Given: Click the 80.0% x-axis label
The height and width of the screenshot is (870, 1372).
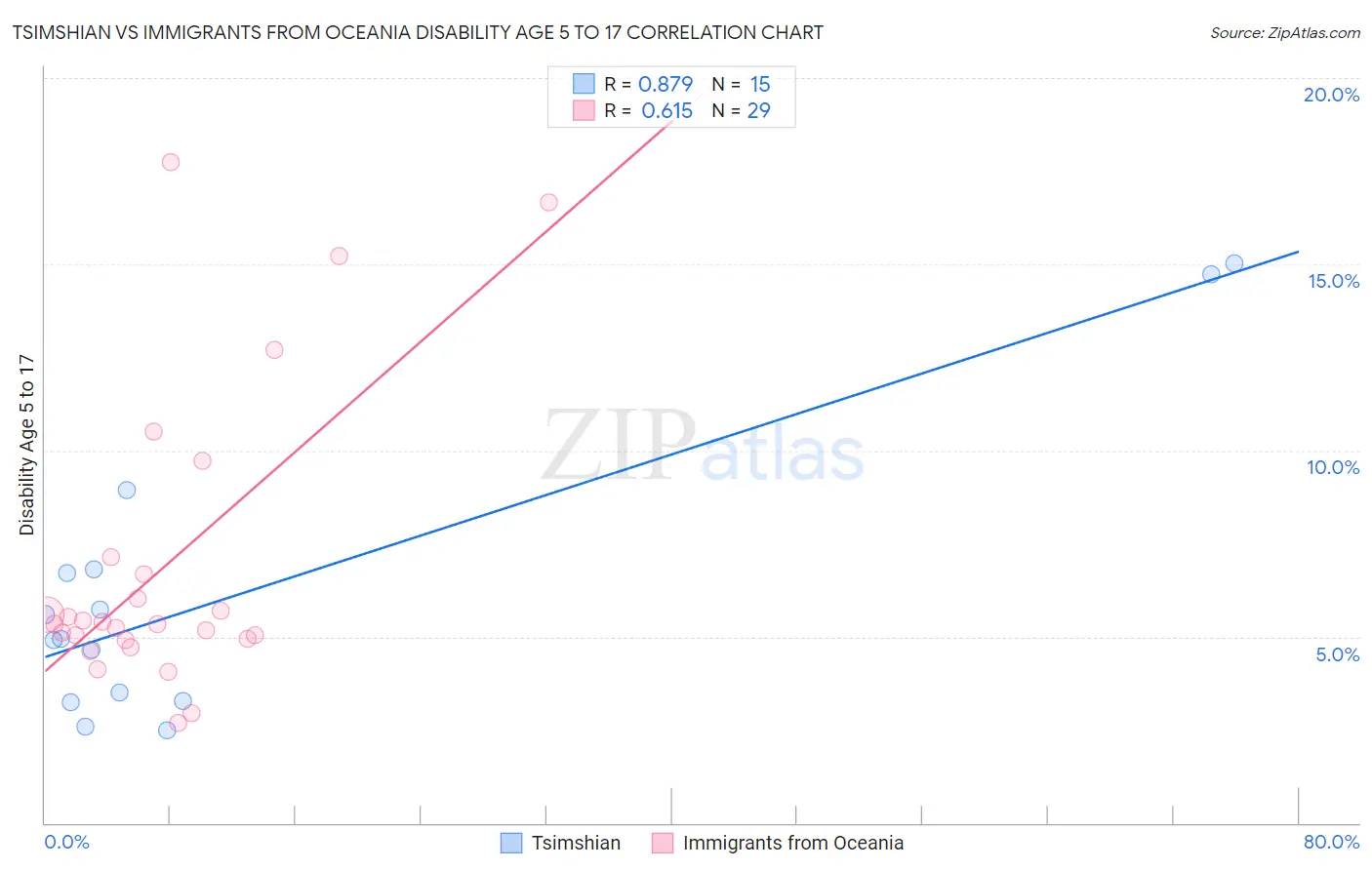Looking at the screenshot, I should click(x=1331, y=842).
